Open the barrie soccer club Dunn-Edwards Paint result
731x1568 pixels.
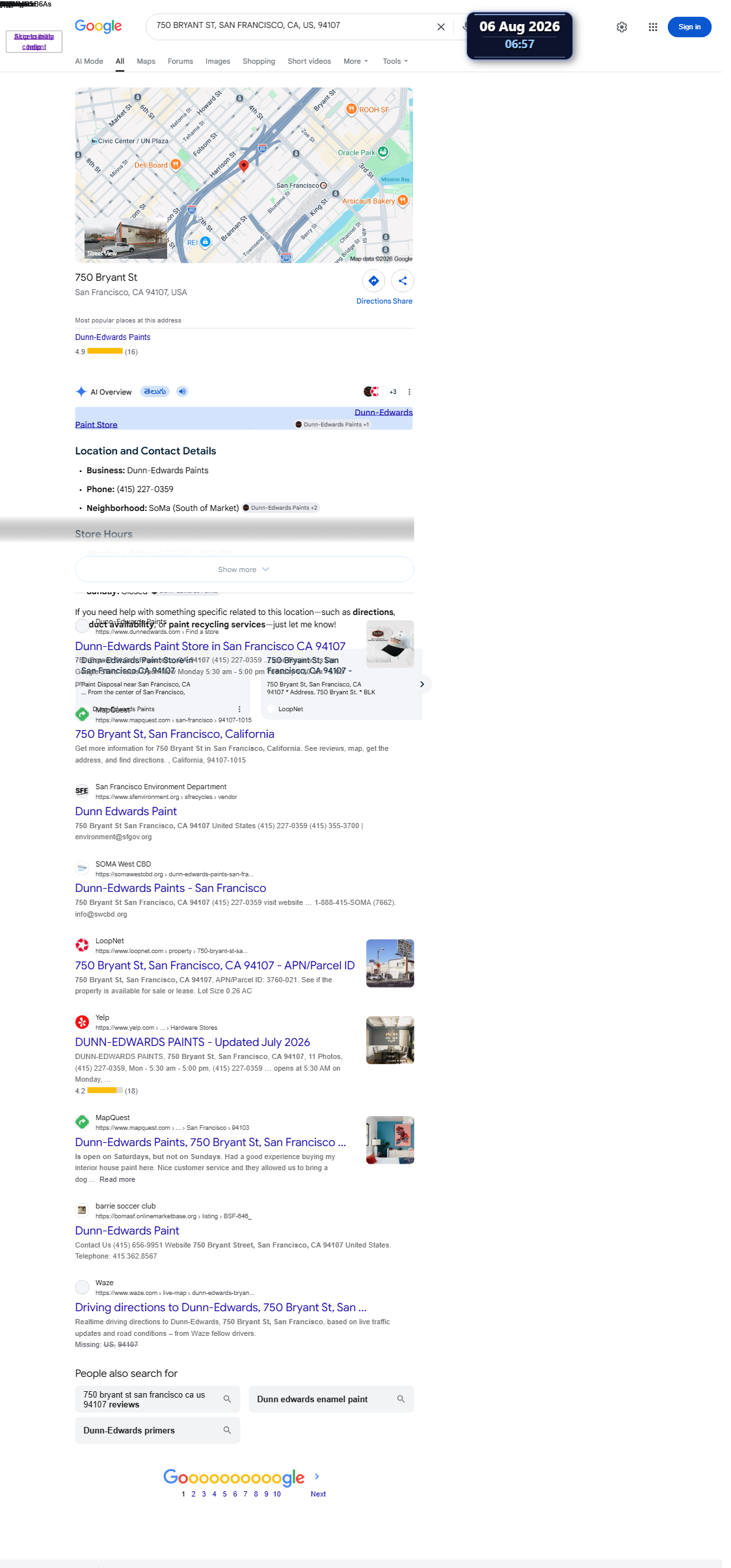(127, 1231)
